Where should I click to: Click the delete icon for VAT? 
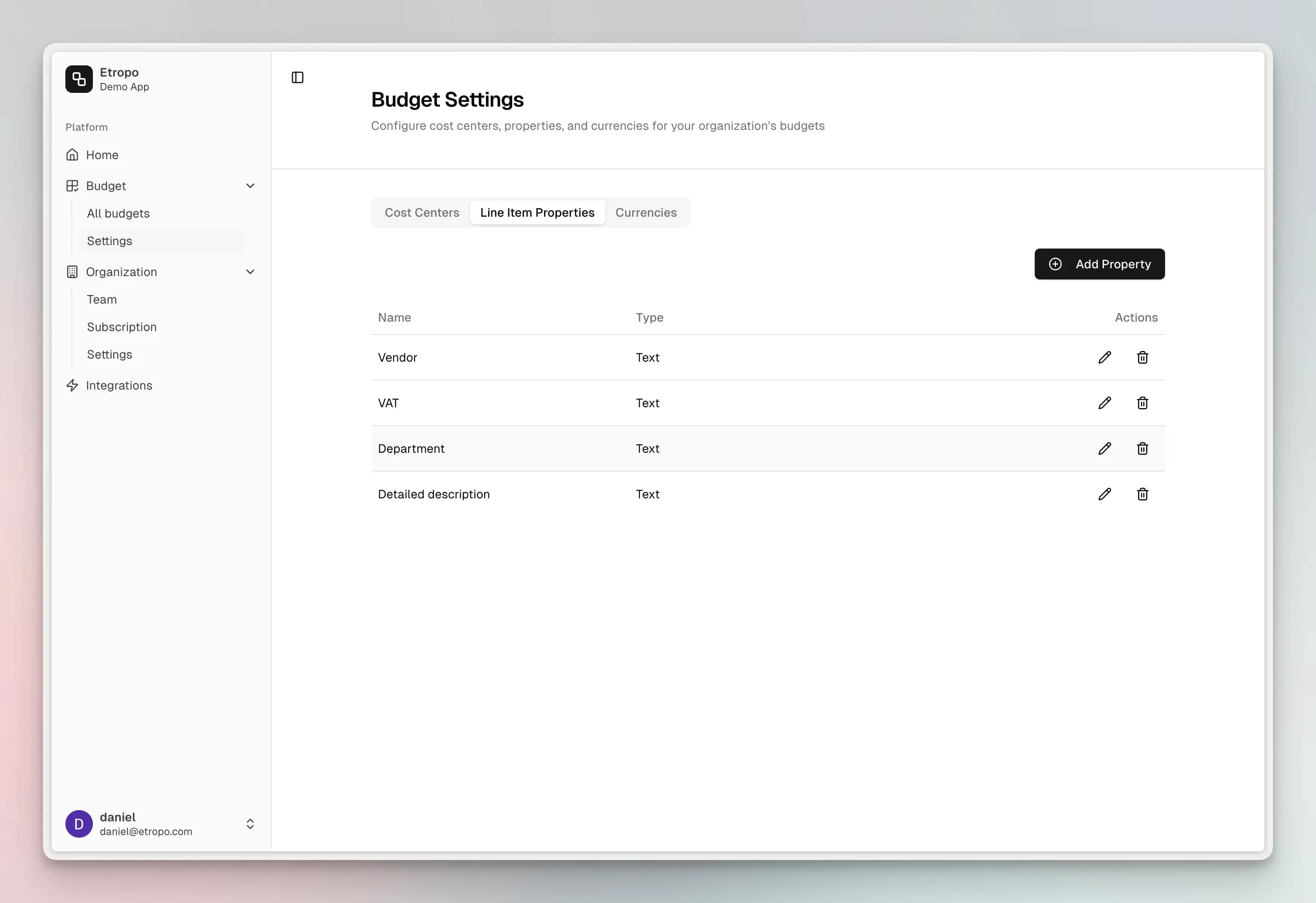(1142, 403)
